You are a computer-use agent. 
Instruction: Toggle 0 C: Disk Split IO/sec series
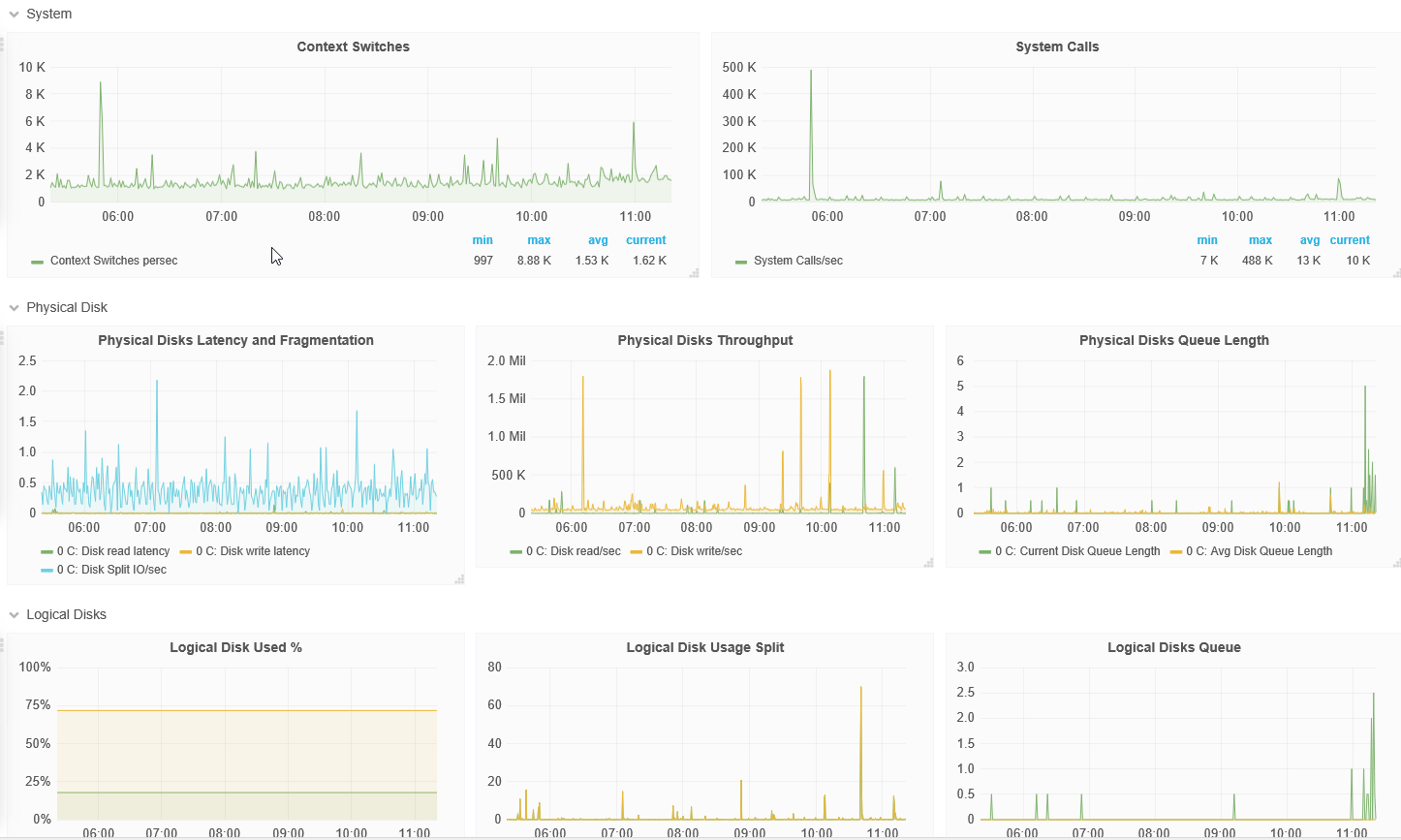(111, 570)
